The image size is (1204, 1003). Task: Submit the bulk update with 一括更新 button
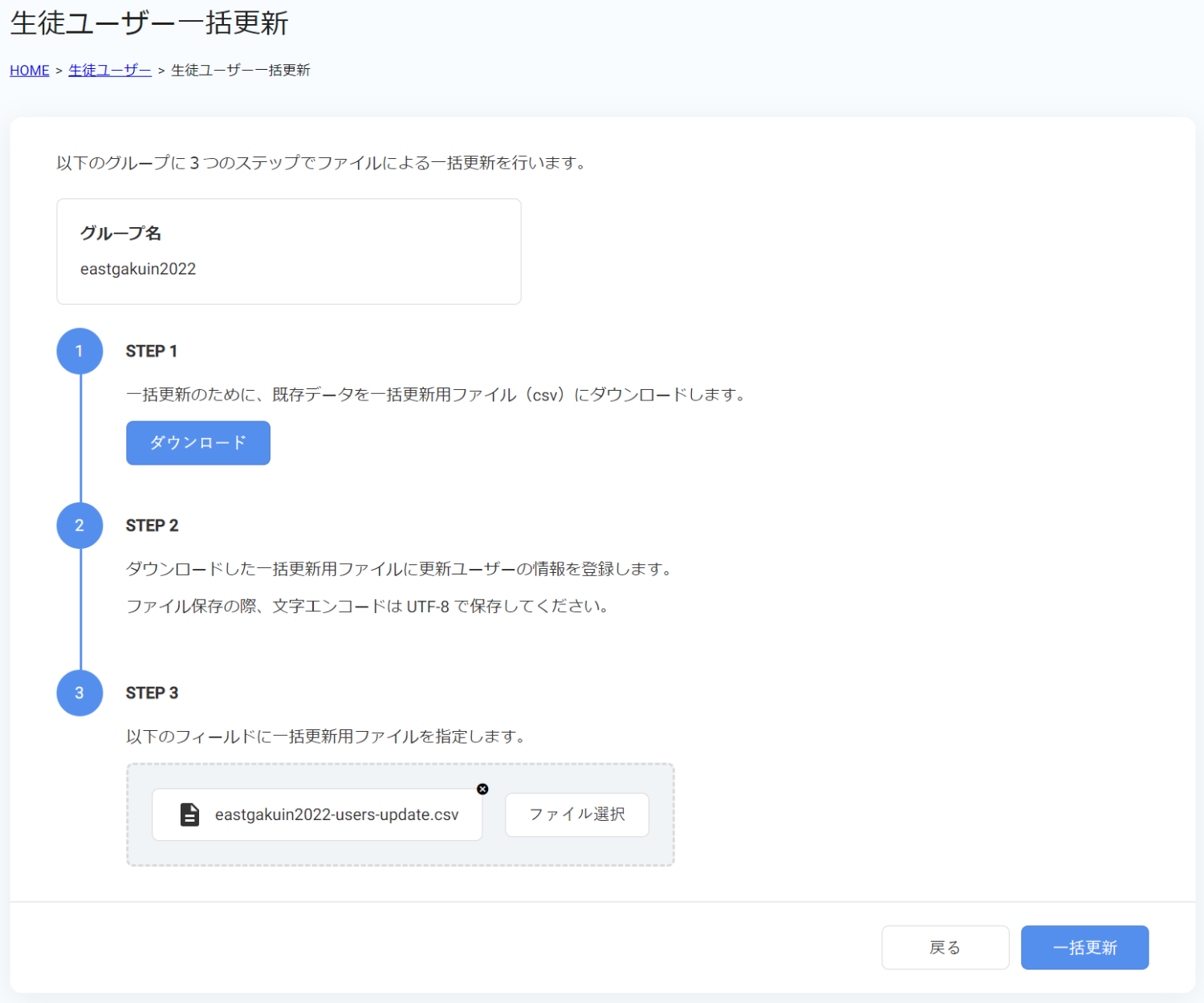(1085, 948)
